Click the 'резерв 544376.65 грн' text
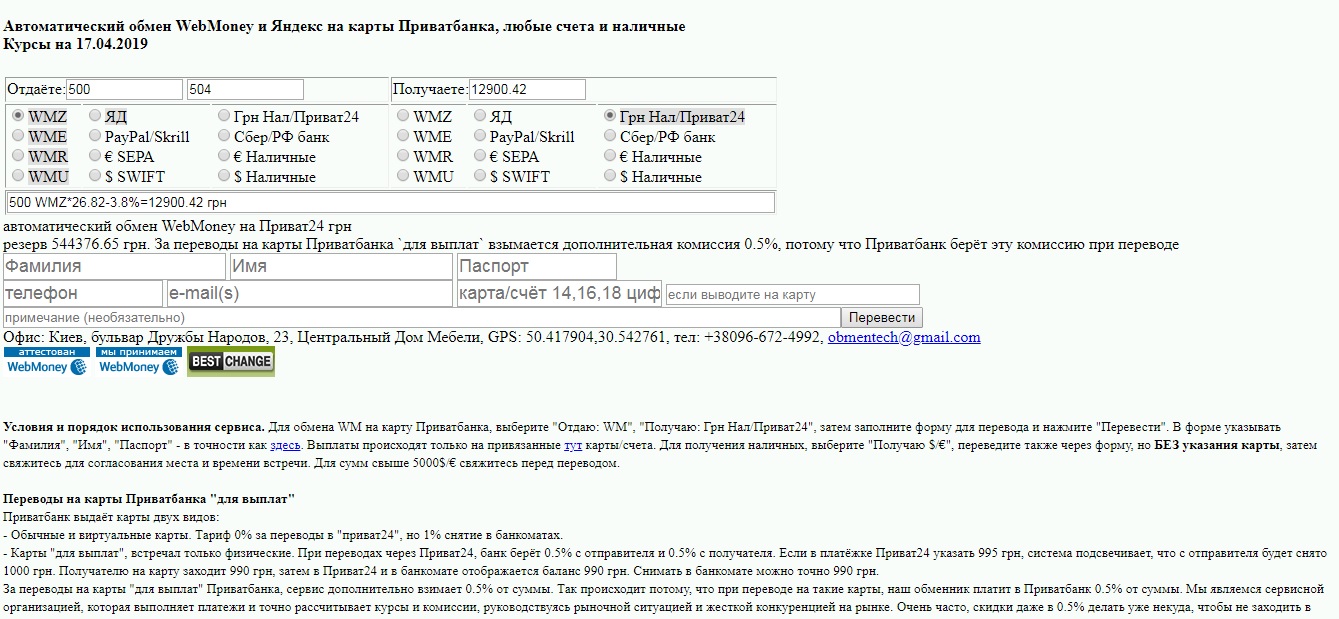This screenshot has height=619, width=1339. (x=76, y=244)
